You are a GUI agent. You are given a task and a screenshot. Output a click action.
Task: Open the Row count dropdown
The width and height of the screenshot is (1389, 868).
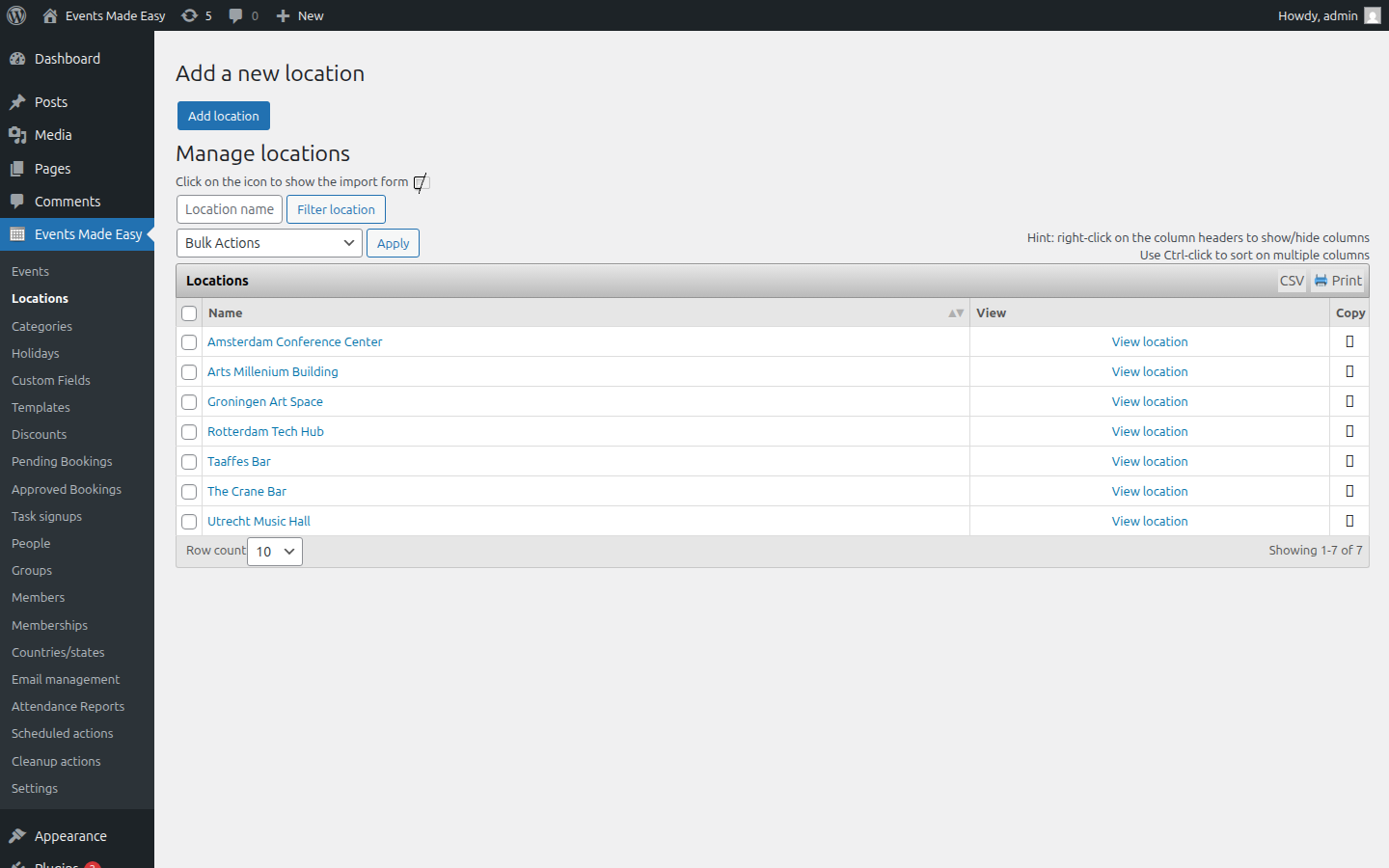tap(274, 551)
